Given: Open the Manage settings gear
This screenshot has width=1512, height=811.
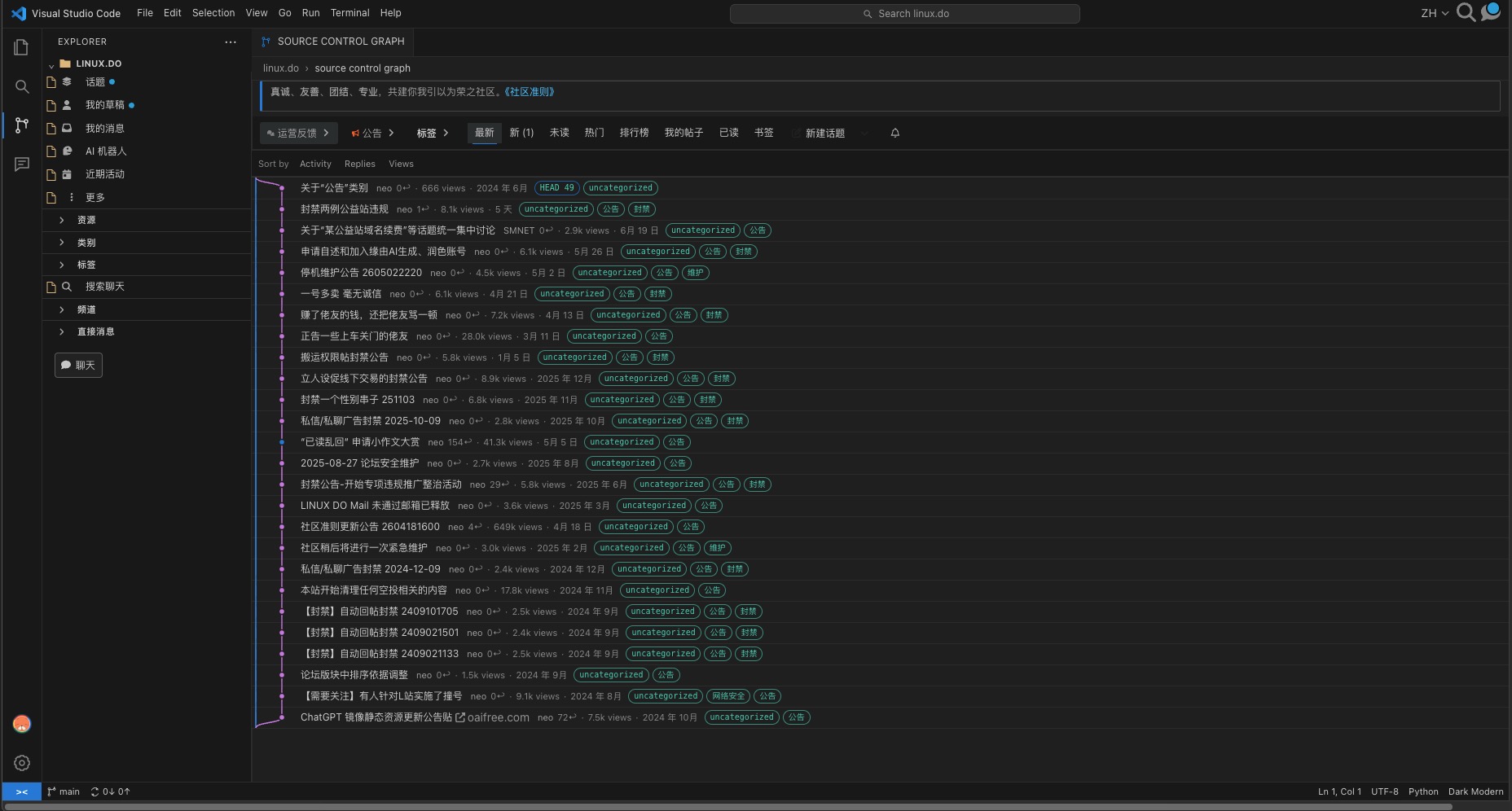Looking at the screenshot, I should point(22,763).
